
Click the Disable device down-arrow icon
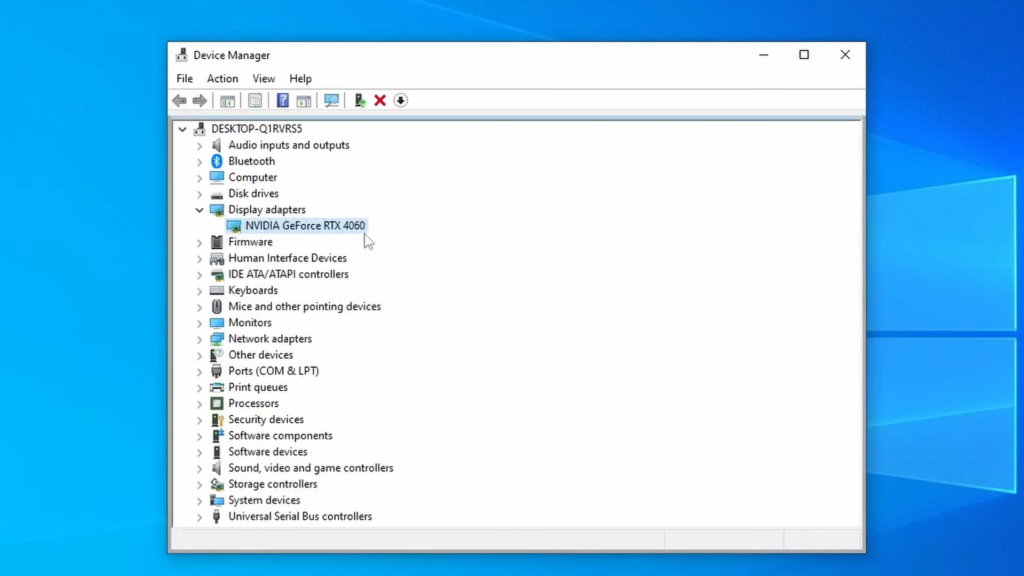click(x=401, y=101)
